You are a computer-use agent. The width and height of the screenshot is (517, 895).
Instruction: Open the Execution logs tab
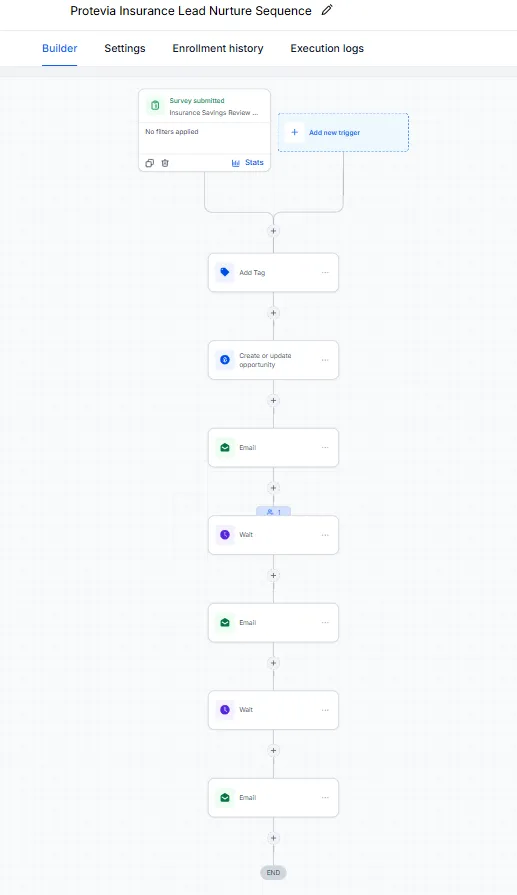[x=327, y=49]
